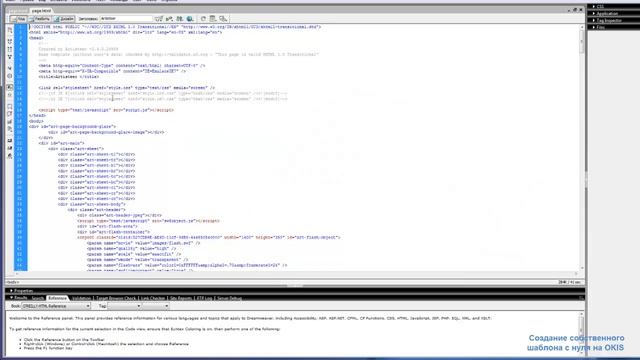Open the File Management toolbar icon
640x360 pixels.
point(180,19)
